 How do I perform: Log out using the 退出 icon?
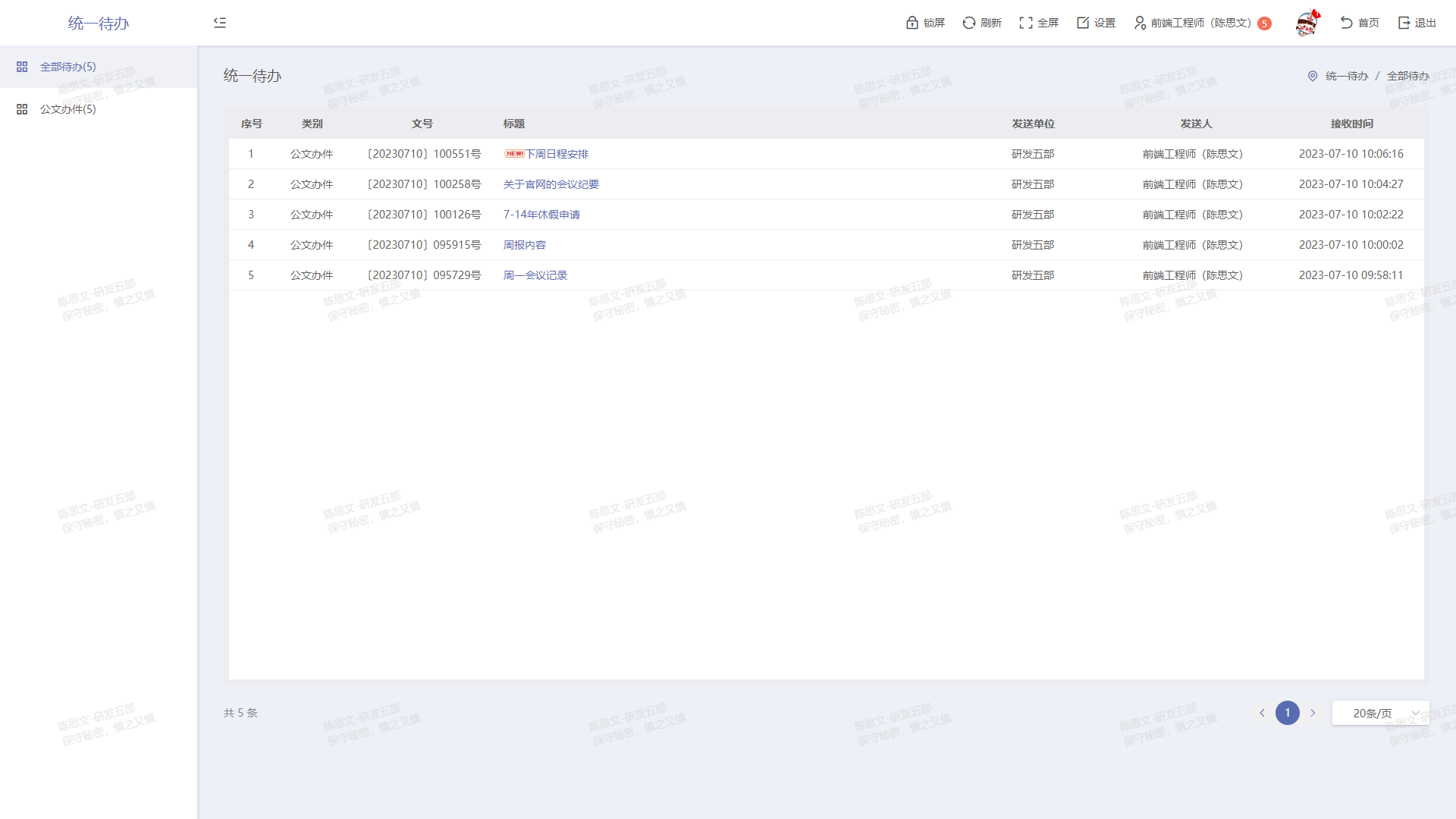click(x=1404, y=23)
